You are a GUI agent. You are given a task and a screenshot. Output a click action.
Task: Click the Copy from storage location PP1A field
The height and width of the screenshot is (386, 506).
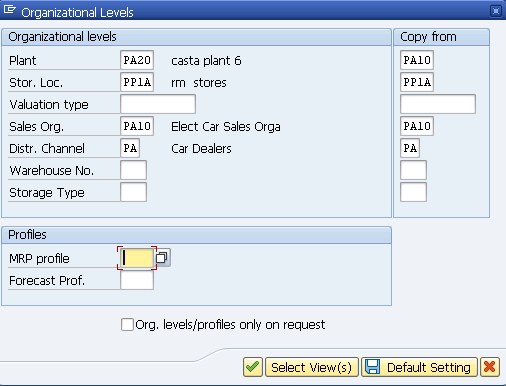click(x=417, y=82)
